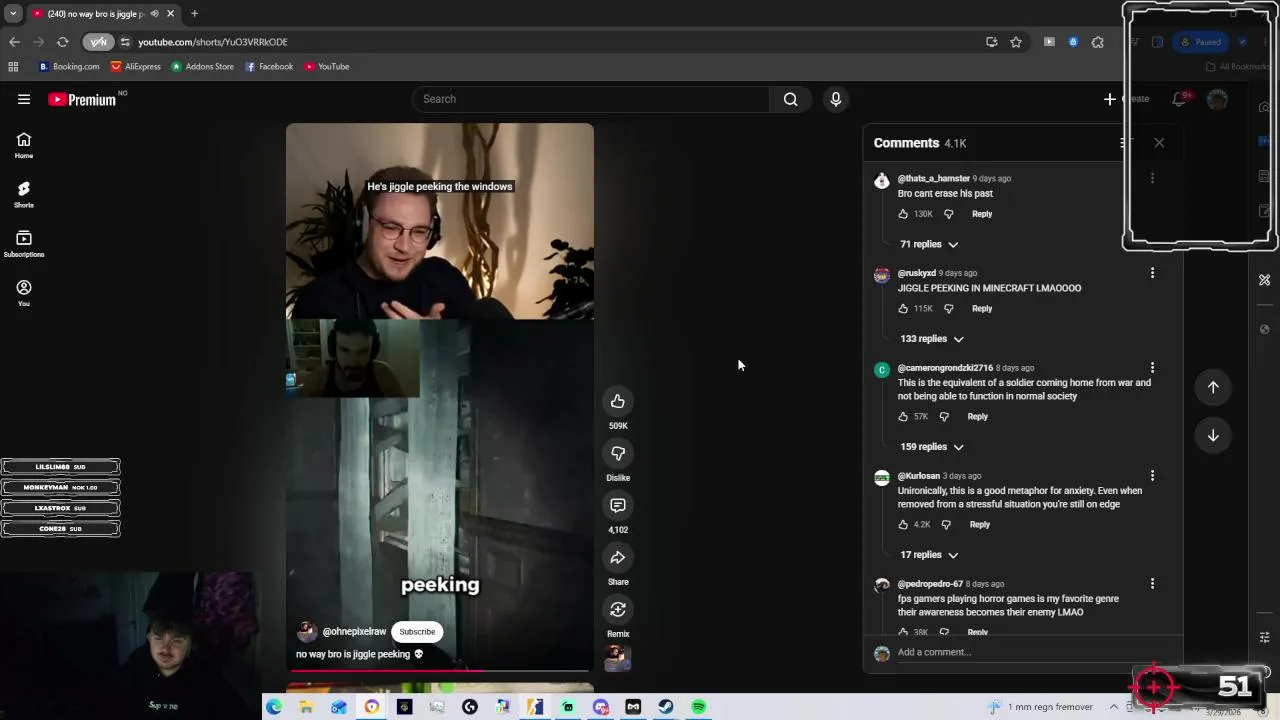
Task: Open the Create button menu
Action: [x=1126, y=99]
